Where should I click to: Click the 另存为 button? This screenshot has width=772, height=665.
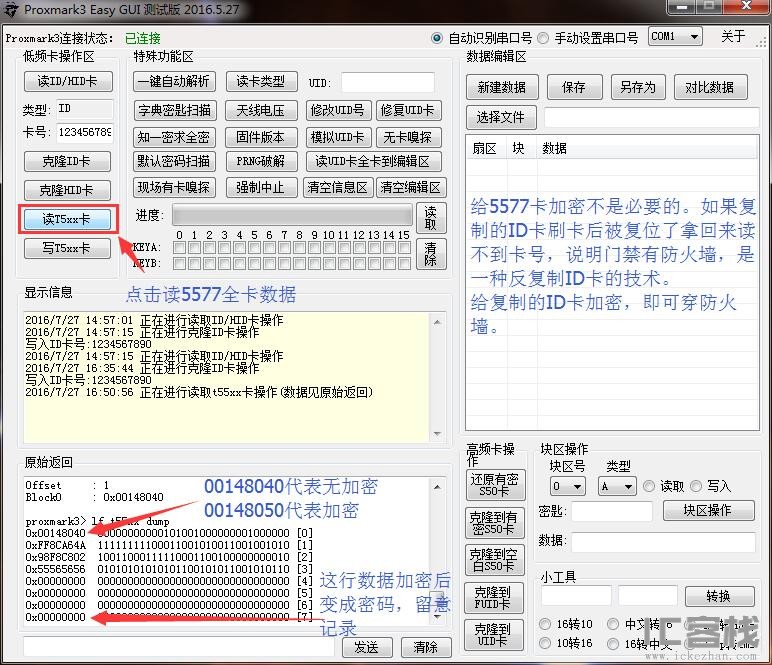point(638,88)
